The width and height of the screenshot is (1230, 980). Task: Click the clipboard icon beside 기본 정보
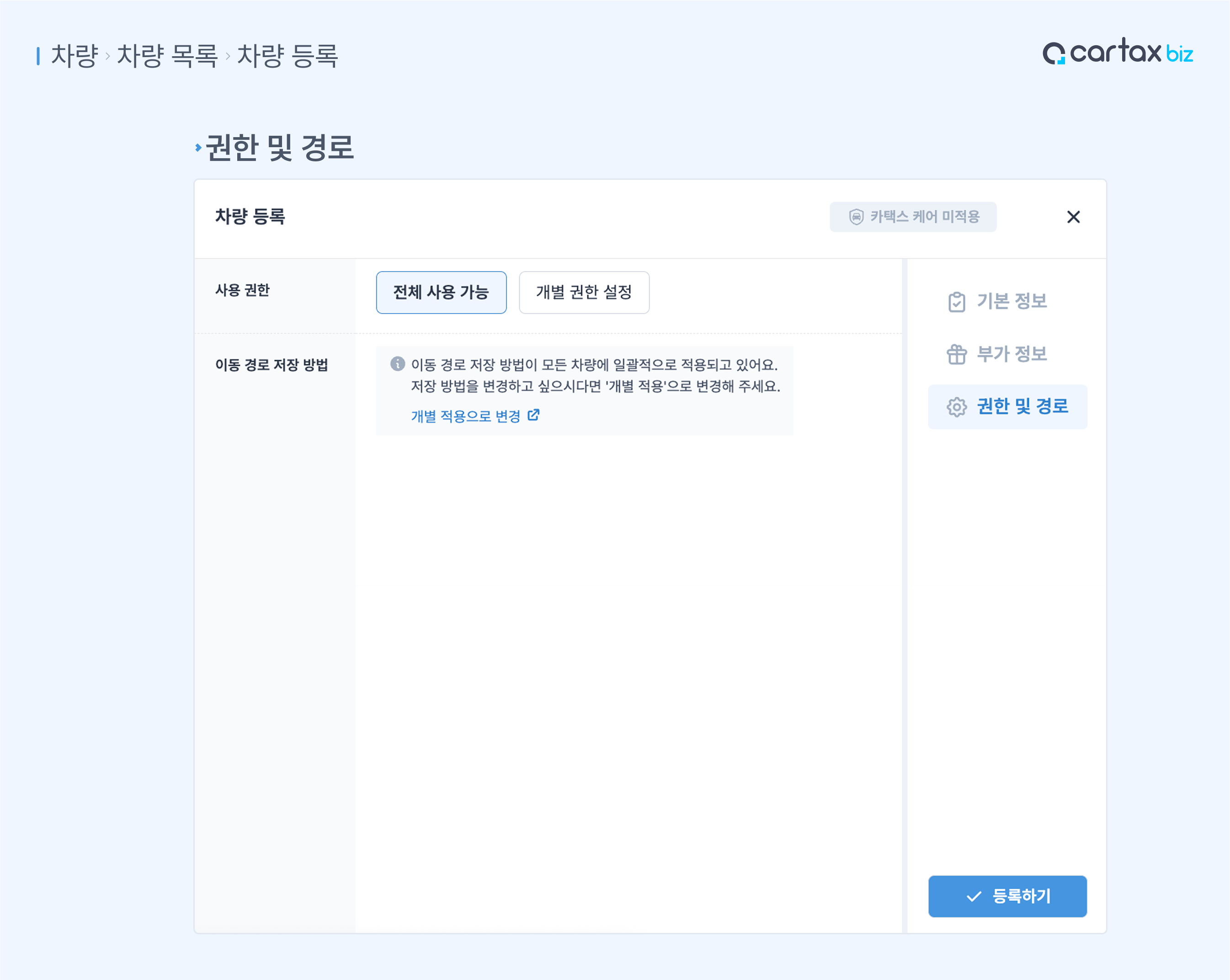[x=956, y=302]
